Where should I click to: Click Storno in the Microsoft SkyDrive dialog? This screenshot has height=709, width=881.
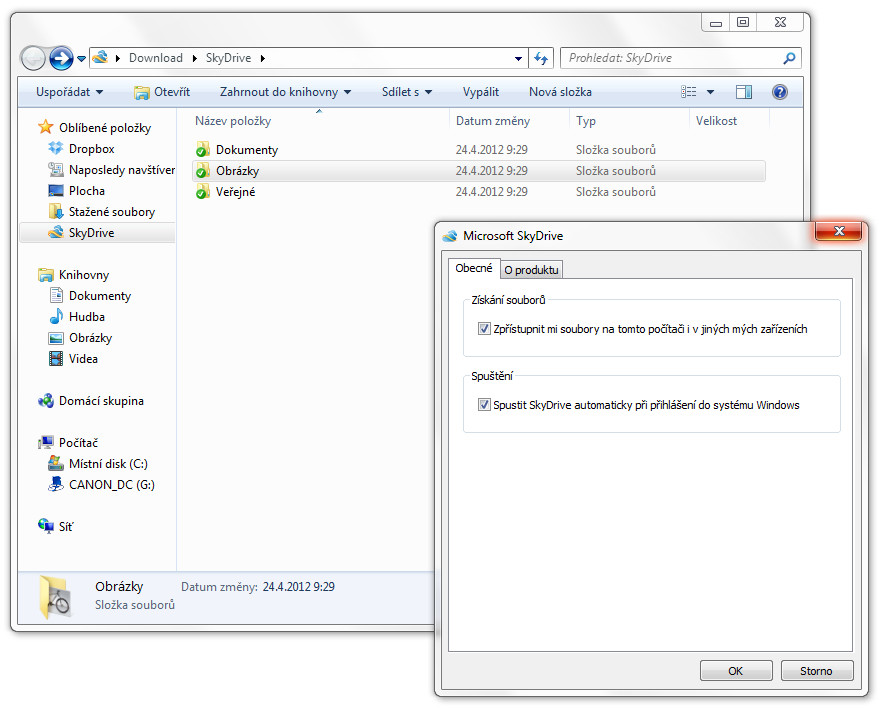click(x=816, y=671)
